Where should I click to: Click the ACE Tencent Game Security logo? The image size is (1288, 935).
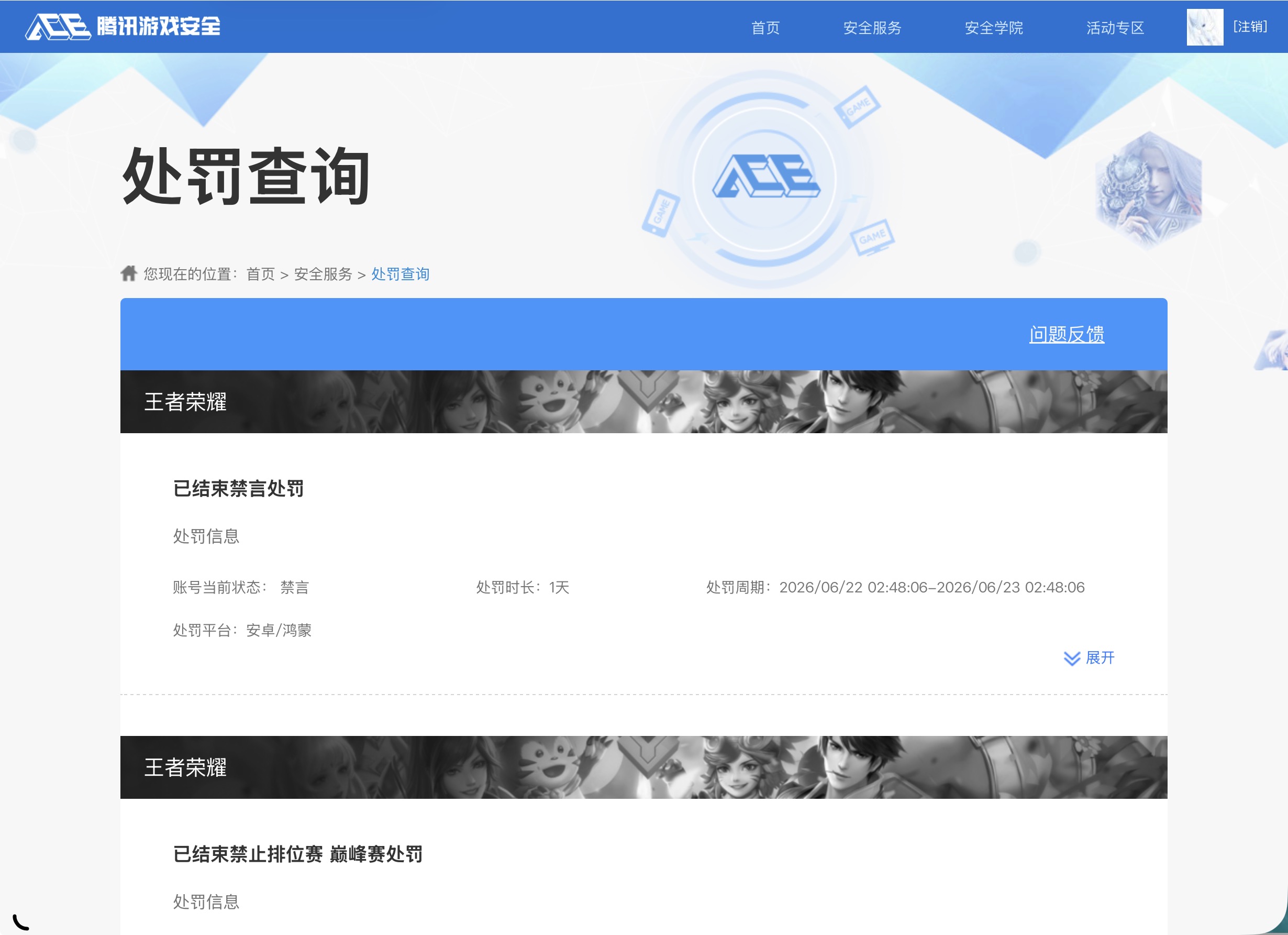tap(123, 27)
